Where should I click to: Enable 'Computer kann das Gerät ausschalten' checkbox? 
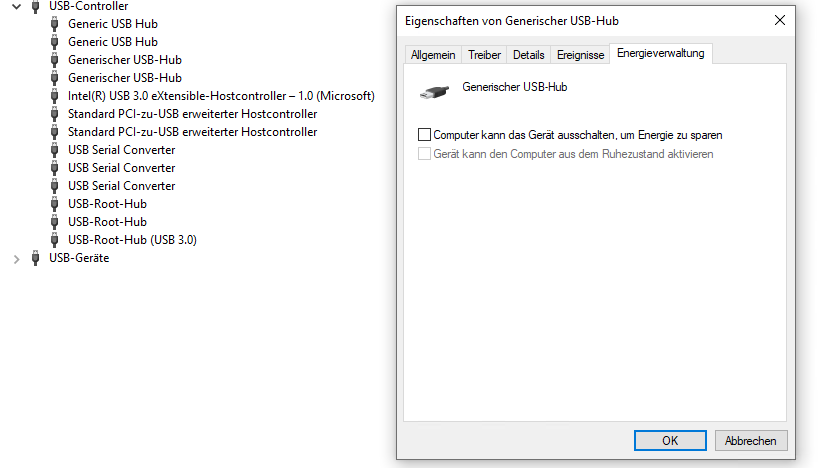(x=424, y=135)
